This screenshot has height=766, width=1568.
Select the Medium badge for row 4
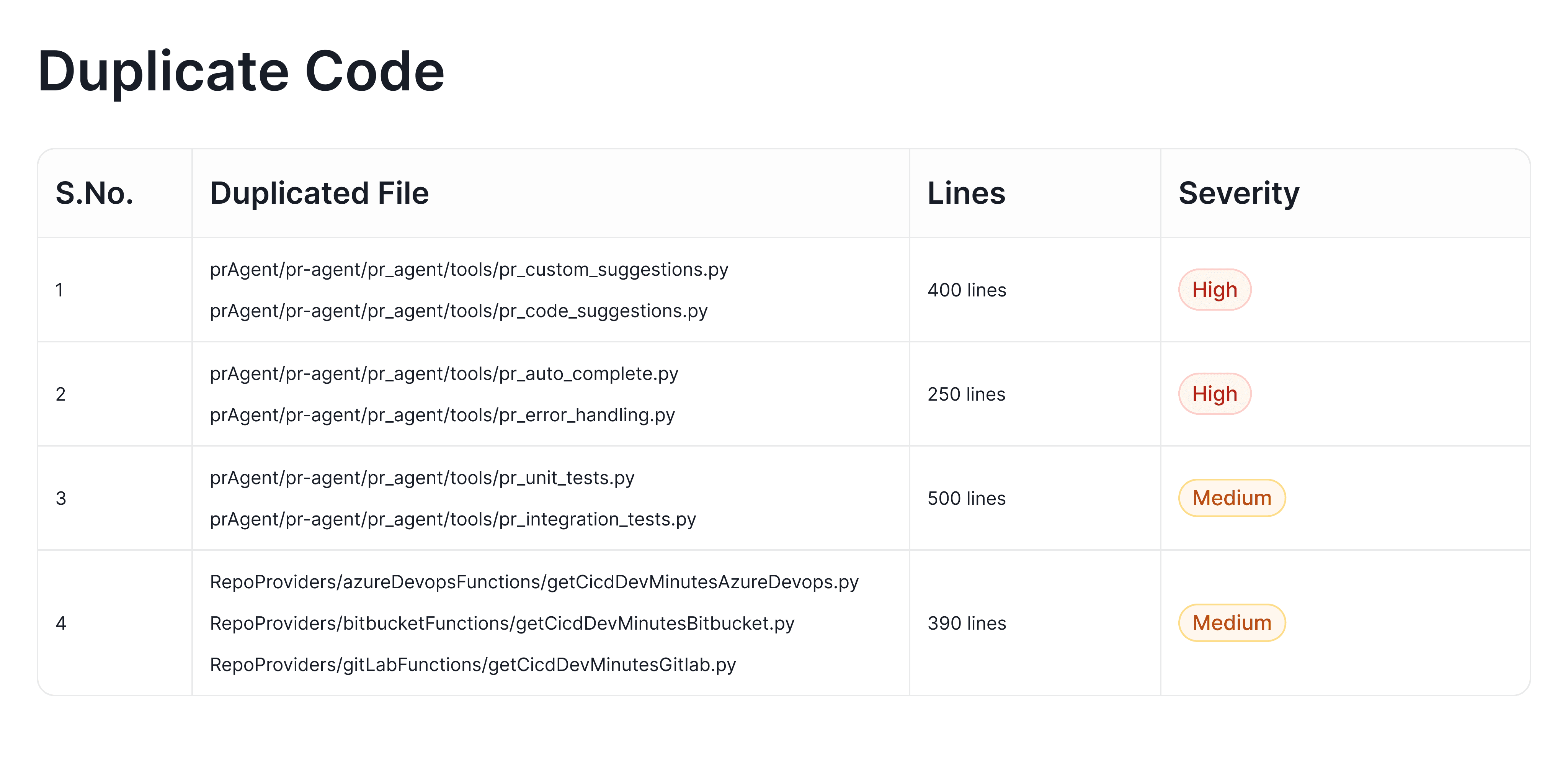[1232, 623]
